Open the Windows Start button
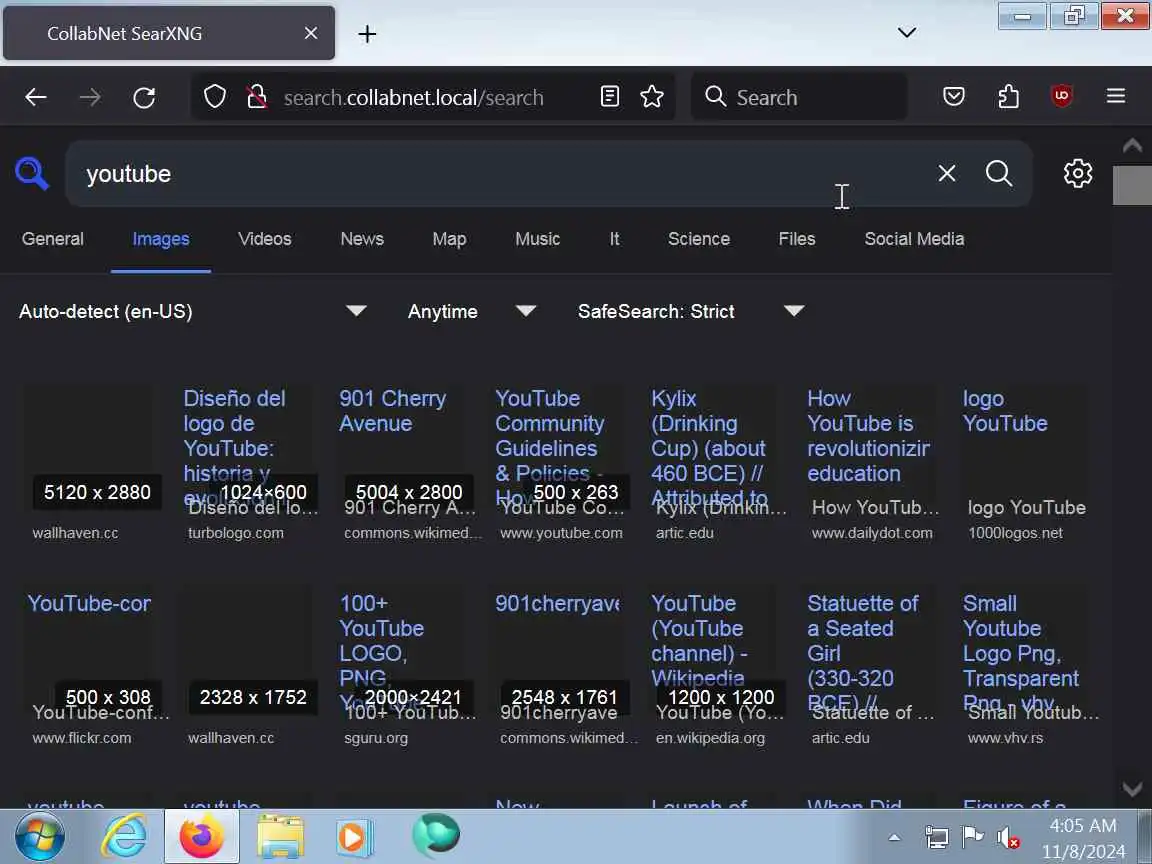The image size is (1152, 864). [39, 836]
